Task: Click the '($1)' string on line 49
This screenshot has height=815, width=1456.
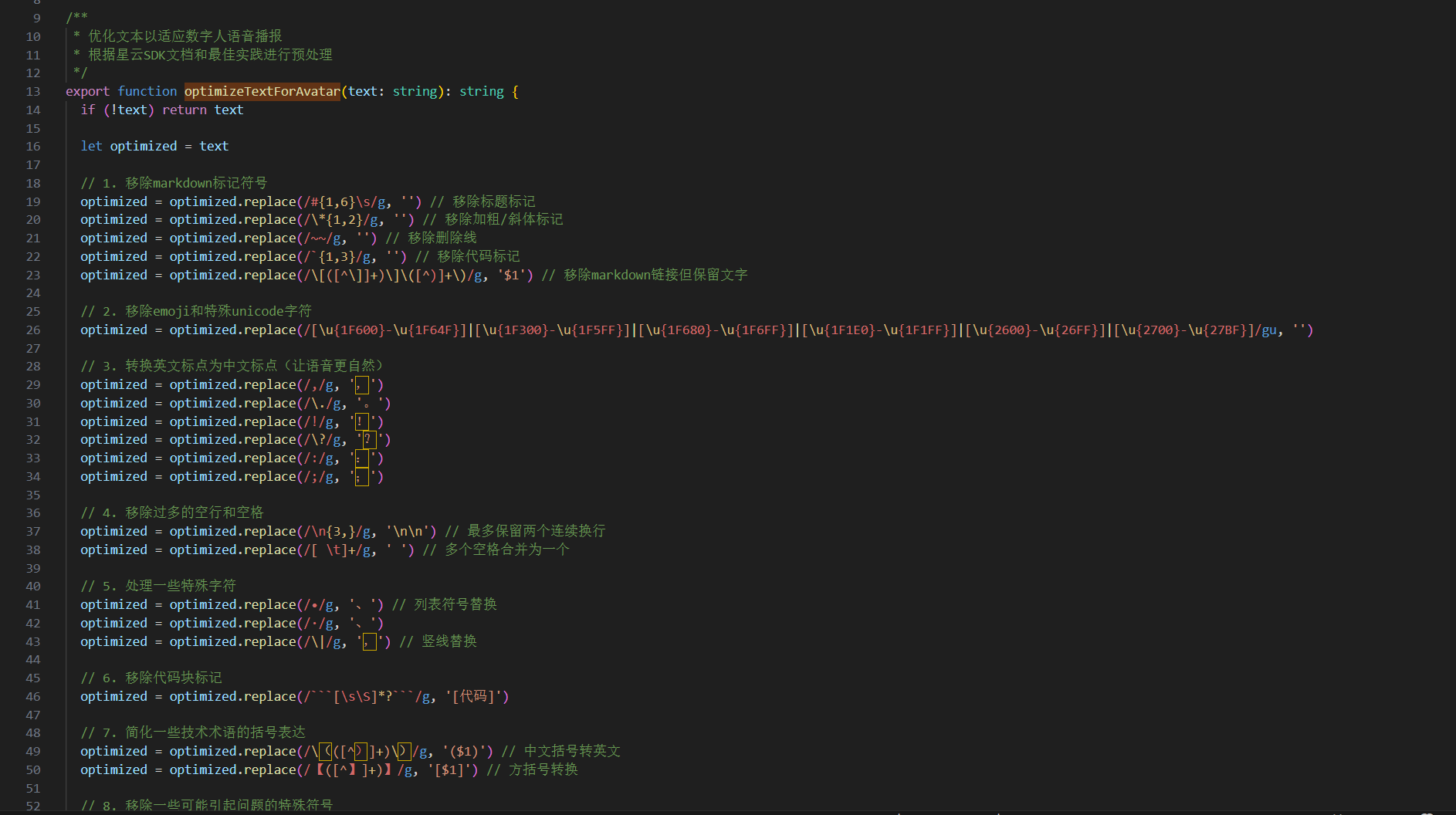Action: pyautogui.click(x=464, y=751)
